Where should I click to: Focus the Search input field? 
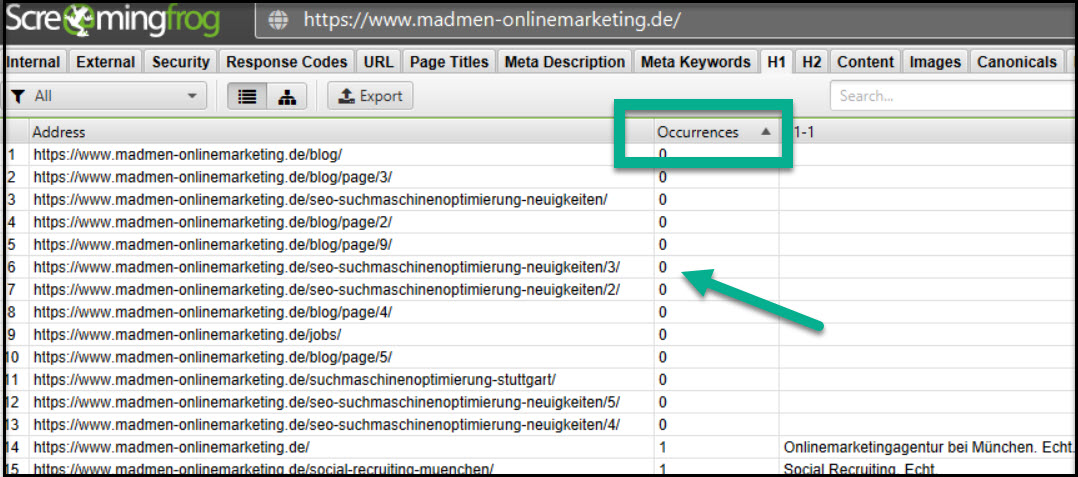click(953, 96)
